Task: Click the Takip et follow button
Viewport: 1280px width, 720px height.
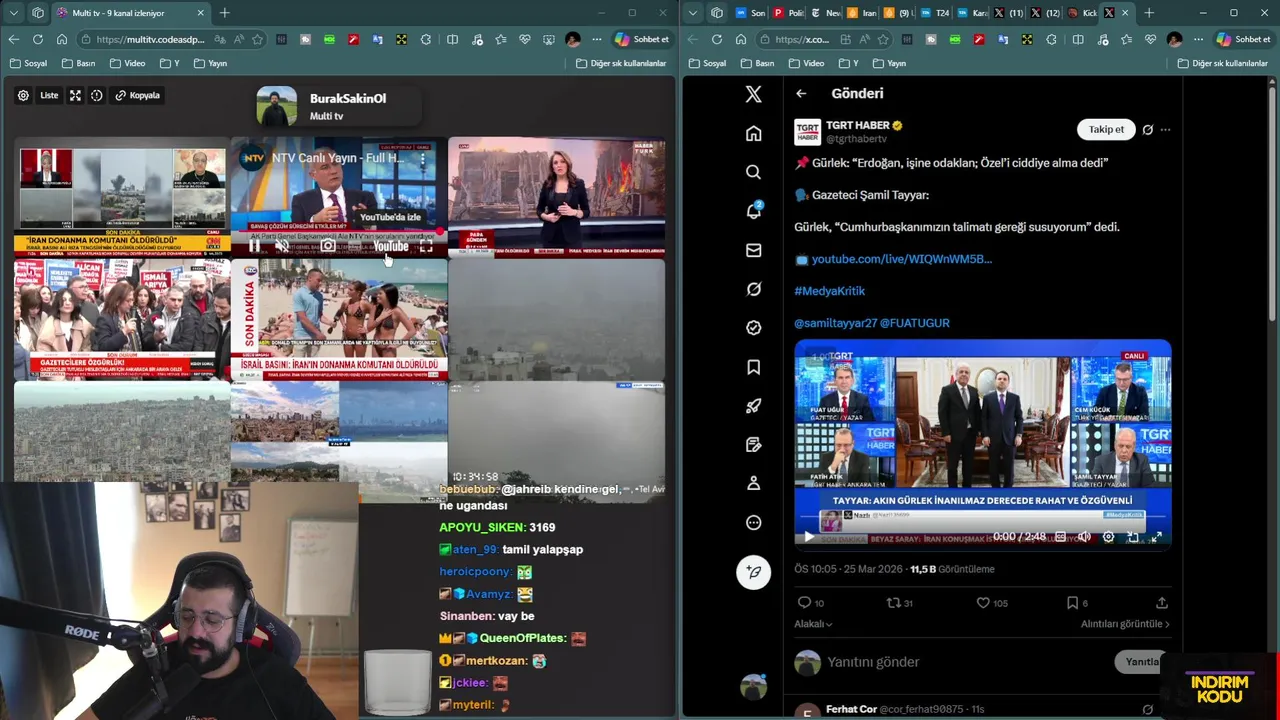Action: click(1106, 129)
